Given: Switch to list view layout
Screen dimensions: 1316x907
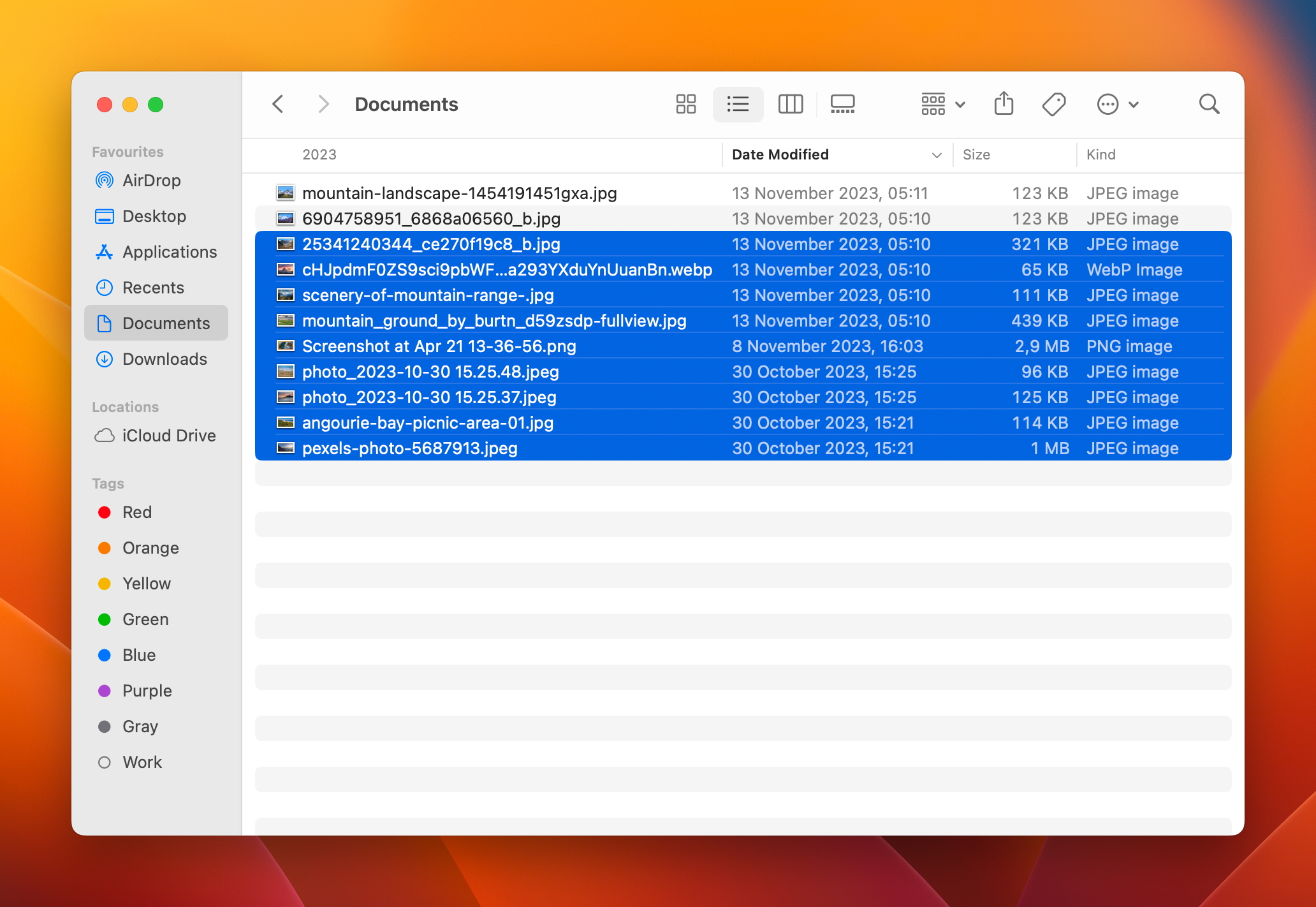Looking at the screenshot, I should coord(739,104).
